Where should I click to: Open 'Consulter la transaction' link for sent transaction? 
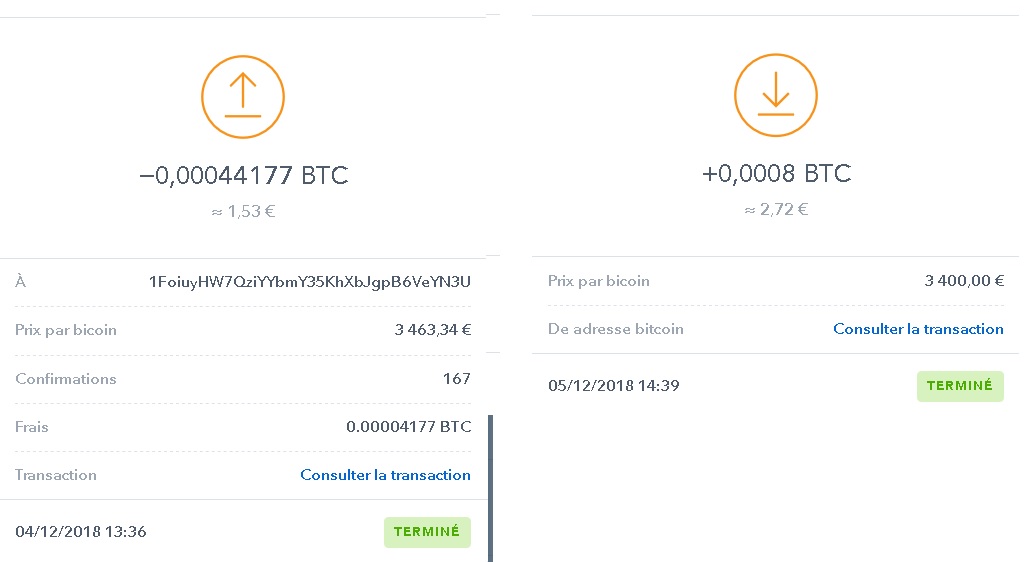(x=386, y=475)
